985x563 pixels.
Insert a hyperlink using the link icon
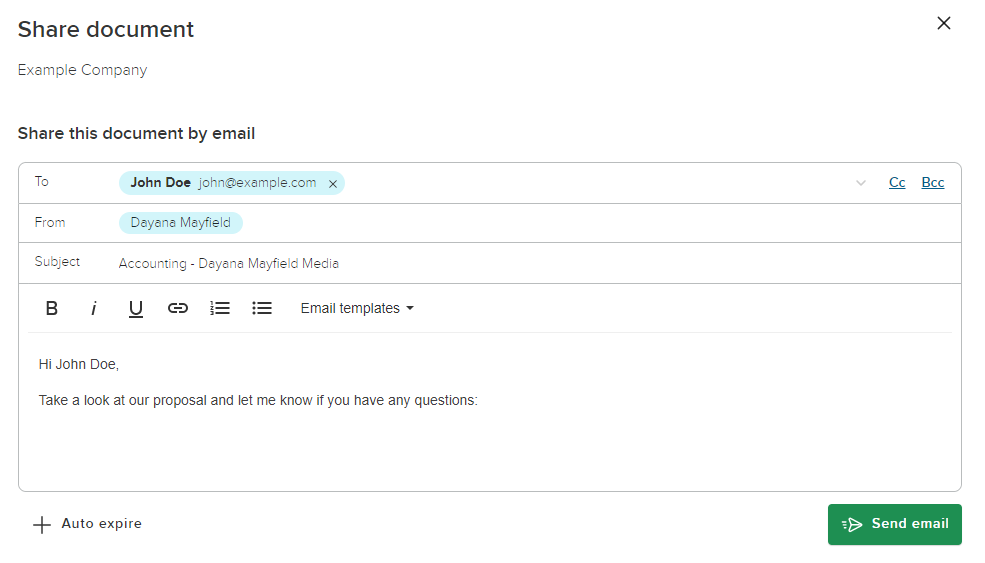tap(178, 309)
